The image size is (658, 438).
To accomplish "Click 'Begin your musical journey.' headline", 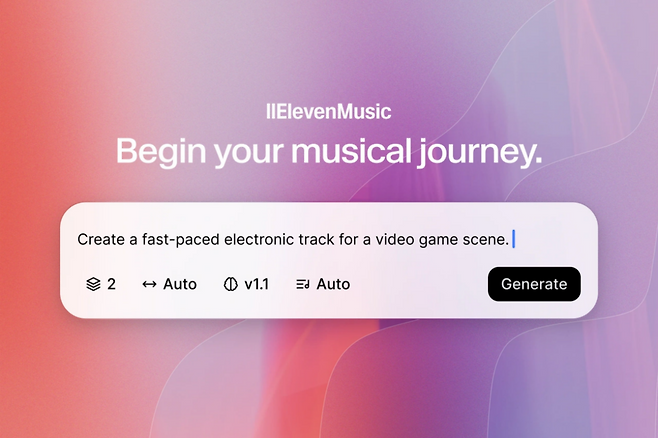I will pos(329,151).
